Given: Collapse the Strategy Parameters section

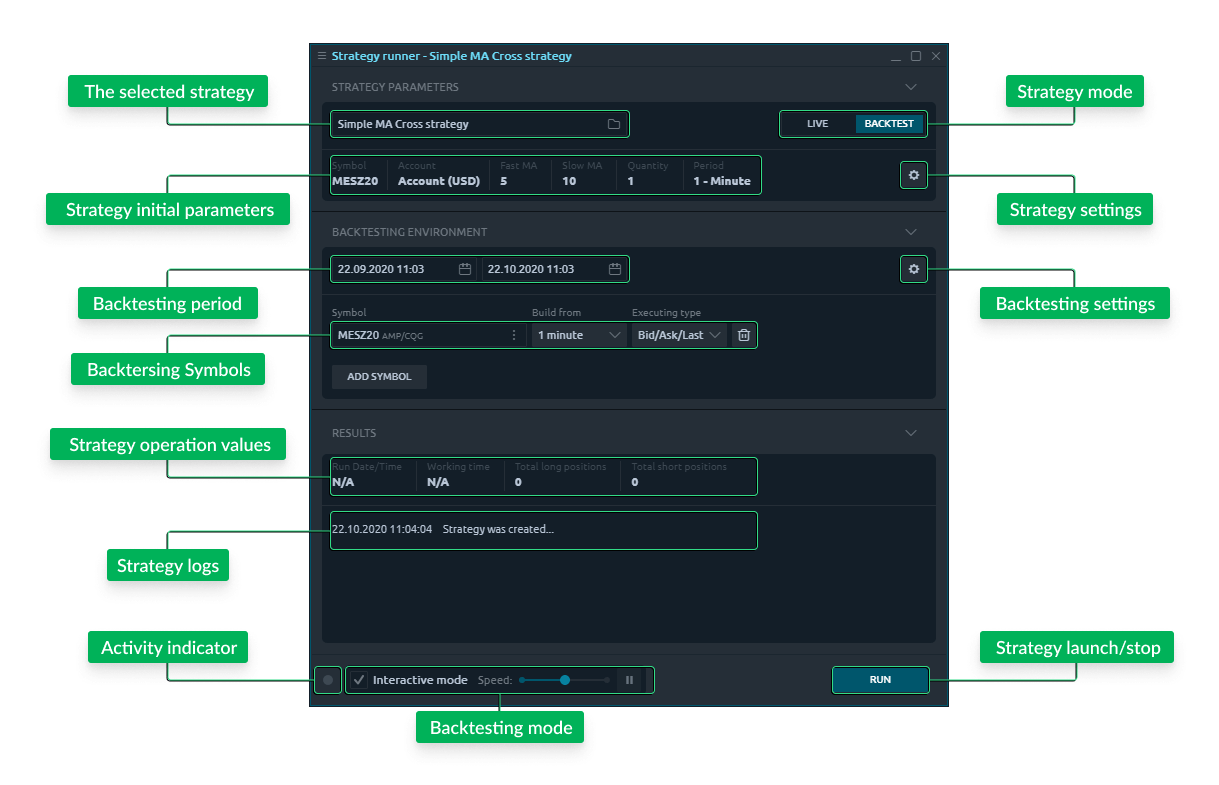Looking at the screenshot, I should pyautogui.click(x=910, y=87).
